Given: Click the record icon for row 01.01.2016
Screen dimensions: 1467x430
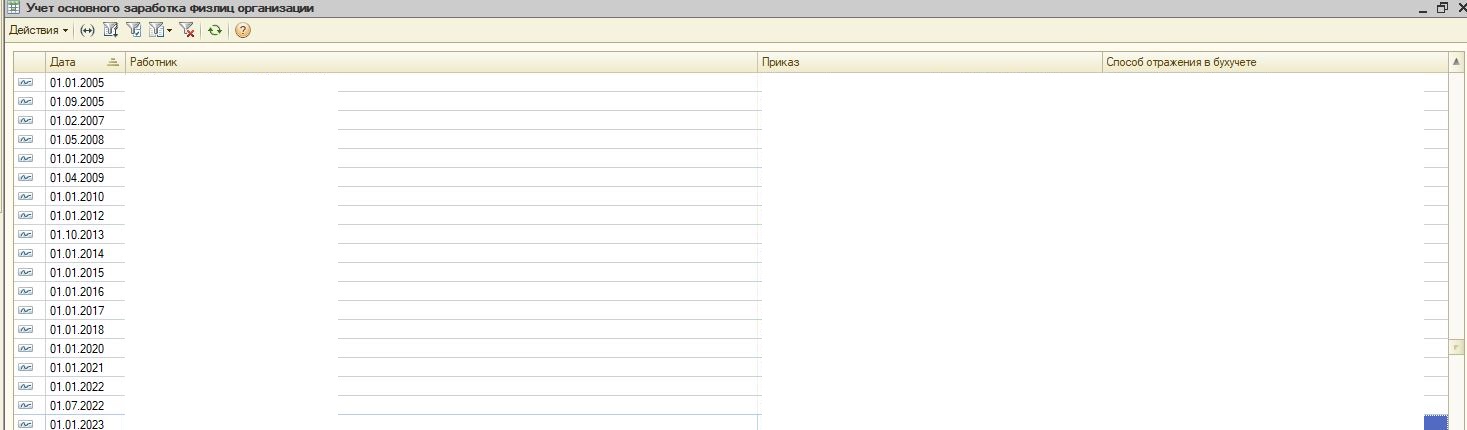Looking at the screenshot, I should (x=26, y=292).
